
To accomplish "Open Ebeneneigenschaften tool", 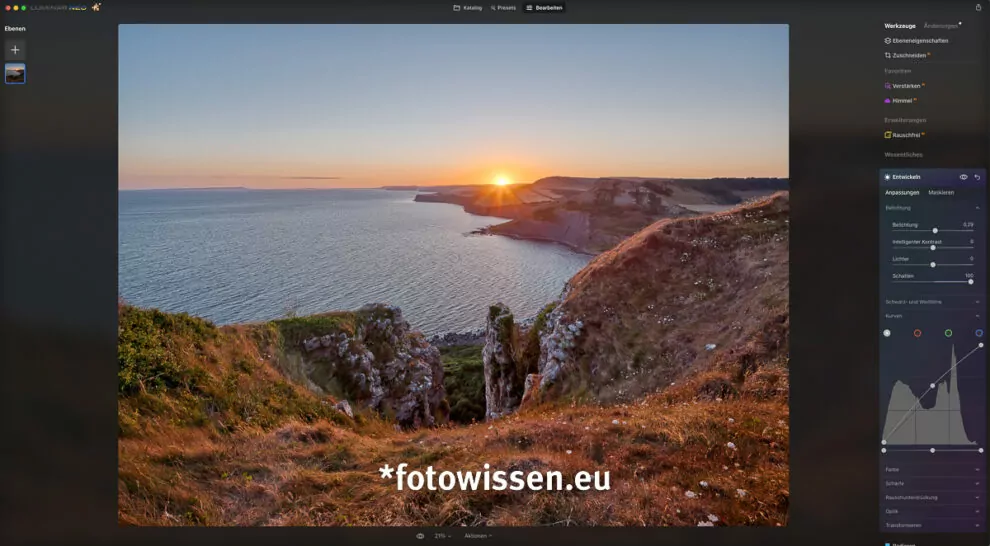I will (x=916, y=40).
